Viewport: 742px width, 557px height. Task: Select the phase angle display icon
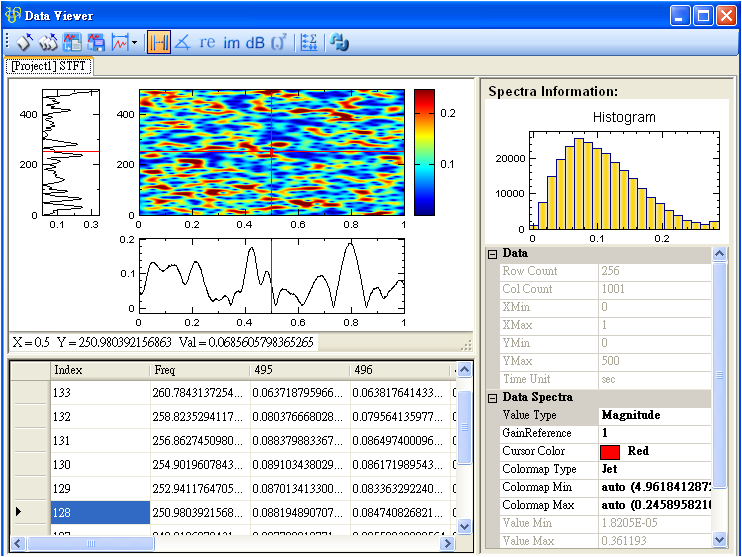[182, 42]
